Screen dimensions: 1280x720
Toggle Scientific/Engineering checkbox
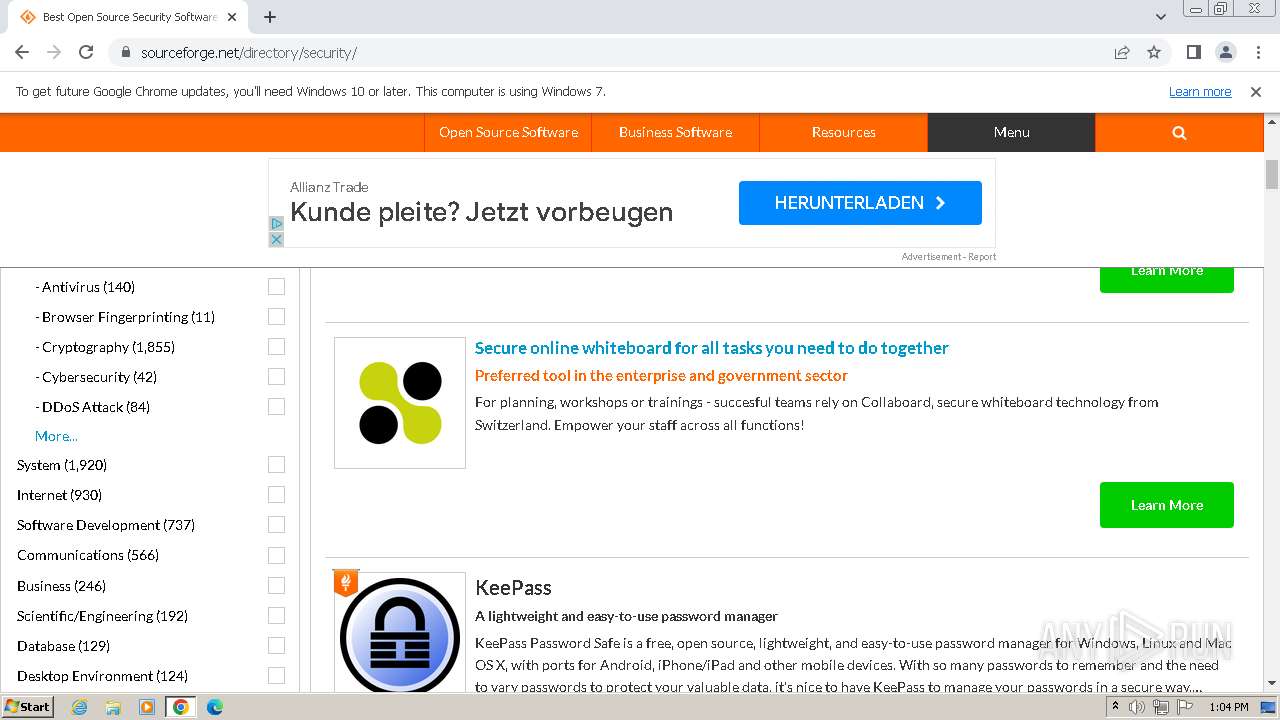tap(277, 616)
